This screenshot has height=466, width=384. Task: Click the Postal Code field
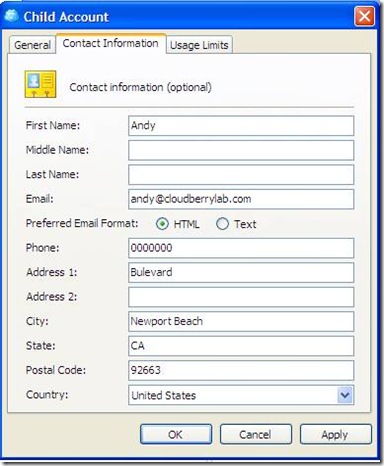pos(241,370)
